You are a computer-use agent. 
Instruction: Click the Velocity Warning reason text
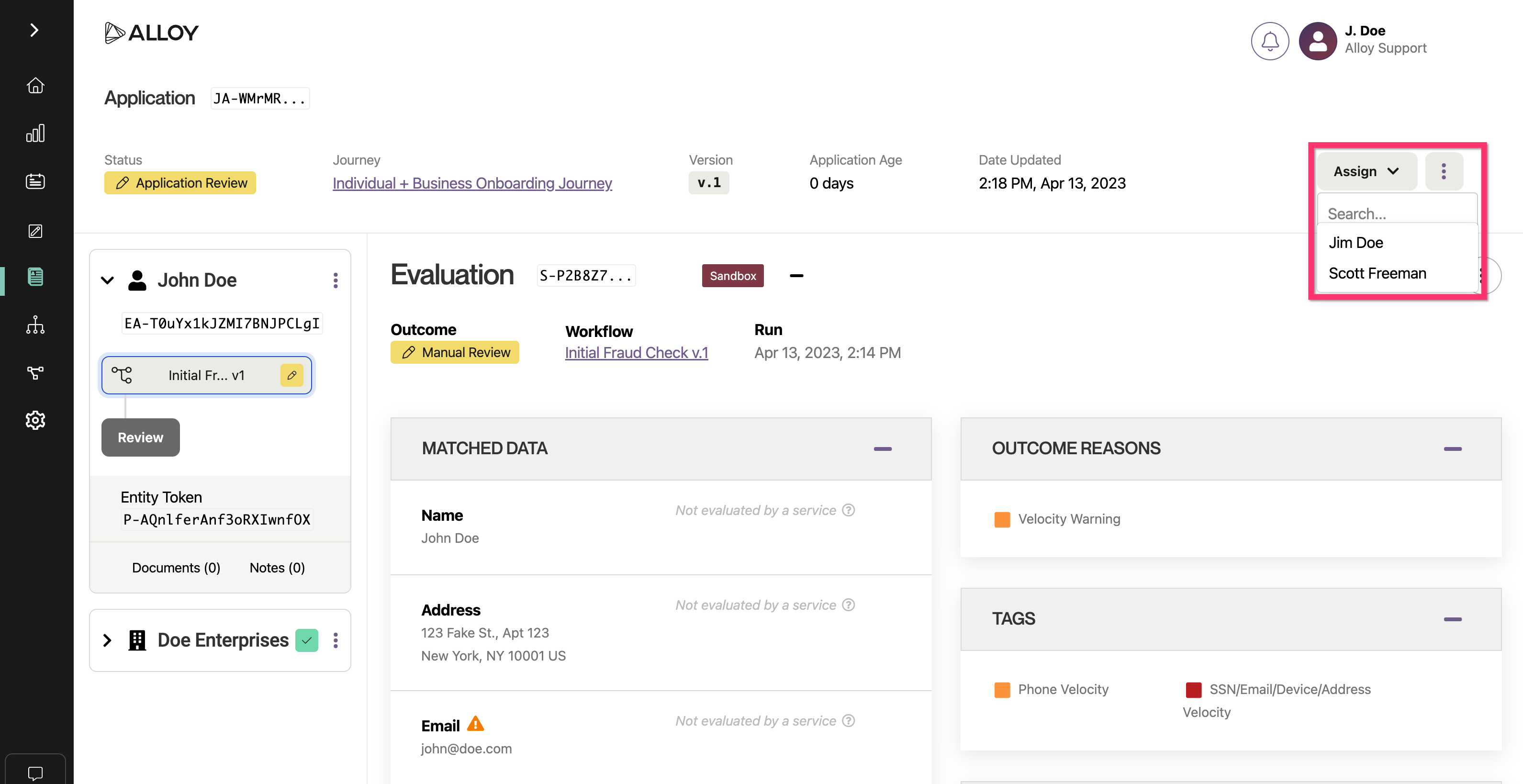[x=1069, y=519]
